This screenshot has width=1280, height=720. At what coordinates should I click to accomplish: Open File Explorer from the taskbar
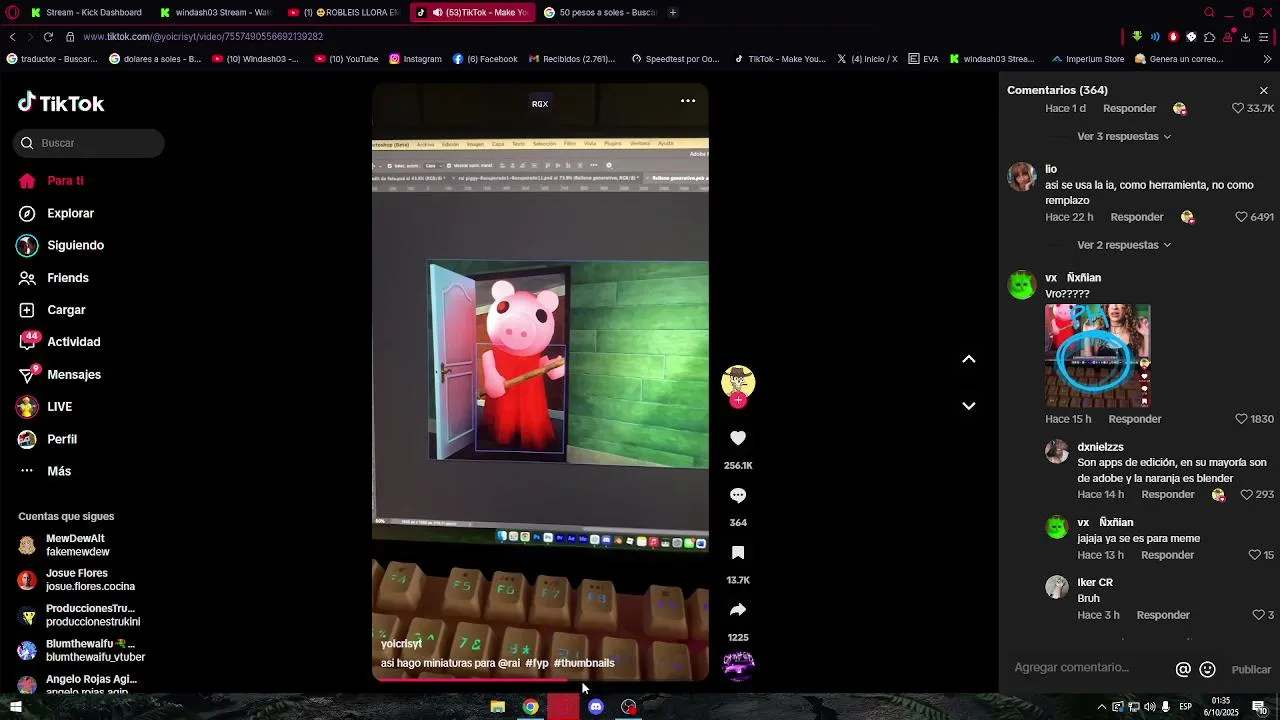[x=497, y=707]
